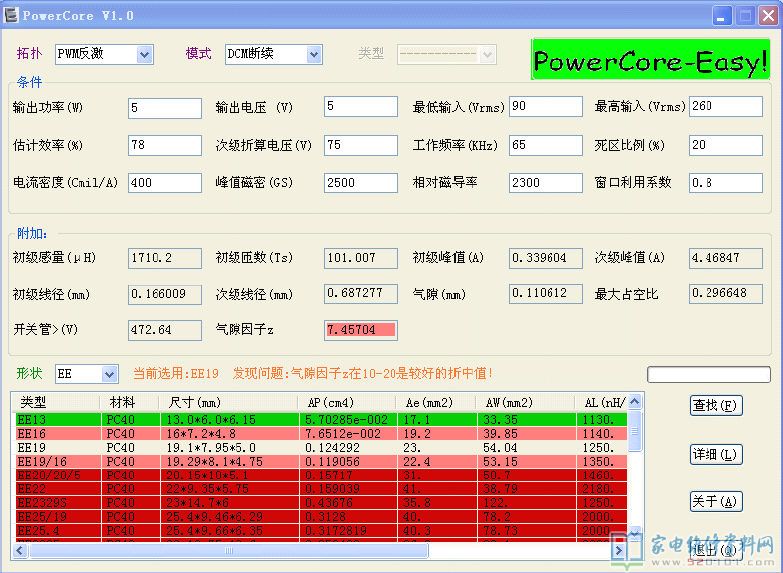Click the 查找(F) button
The width and height of the screenshot is (783, 573).
coord(716,405)
